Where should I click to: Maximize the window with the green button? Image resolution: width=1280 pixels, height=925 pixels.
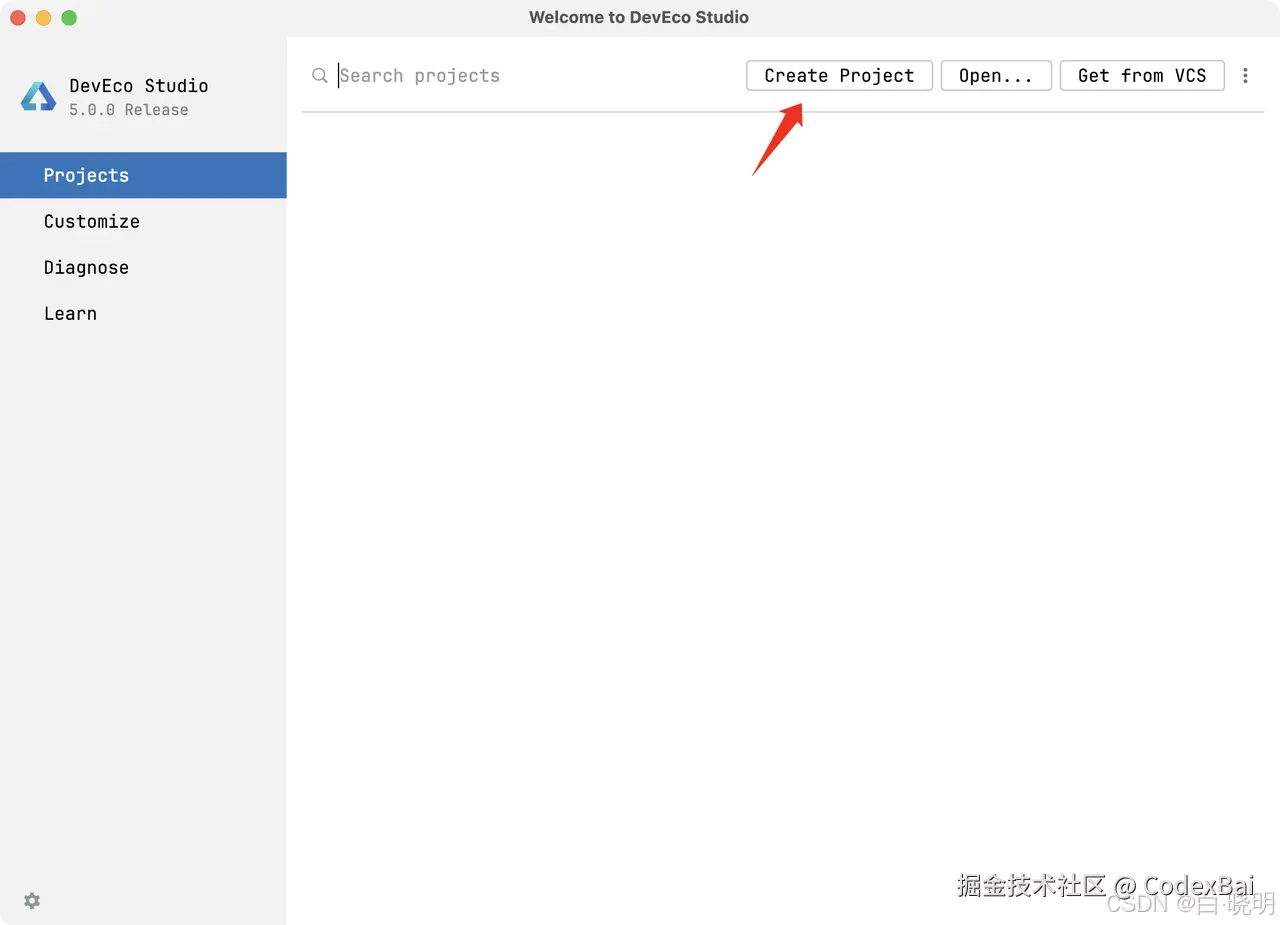[x=69, y=18]
